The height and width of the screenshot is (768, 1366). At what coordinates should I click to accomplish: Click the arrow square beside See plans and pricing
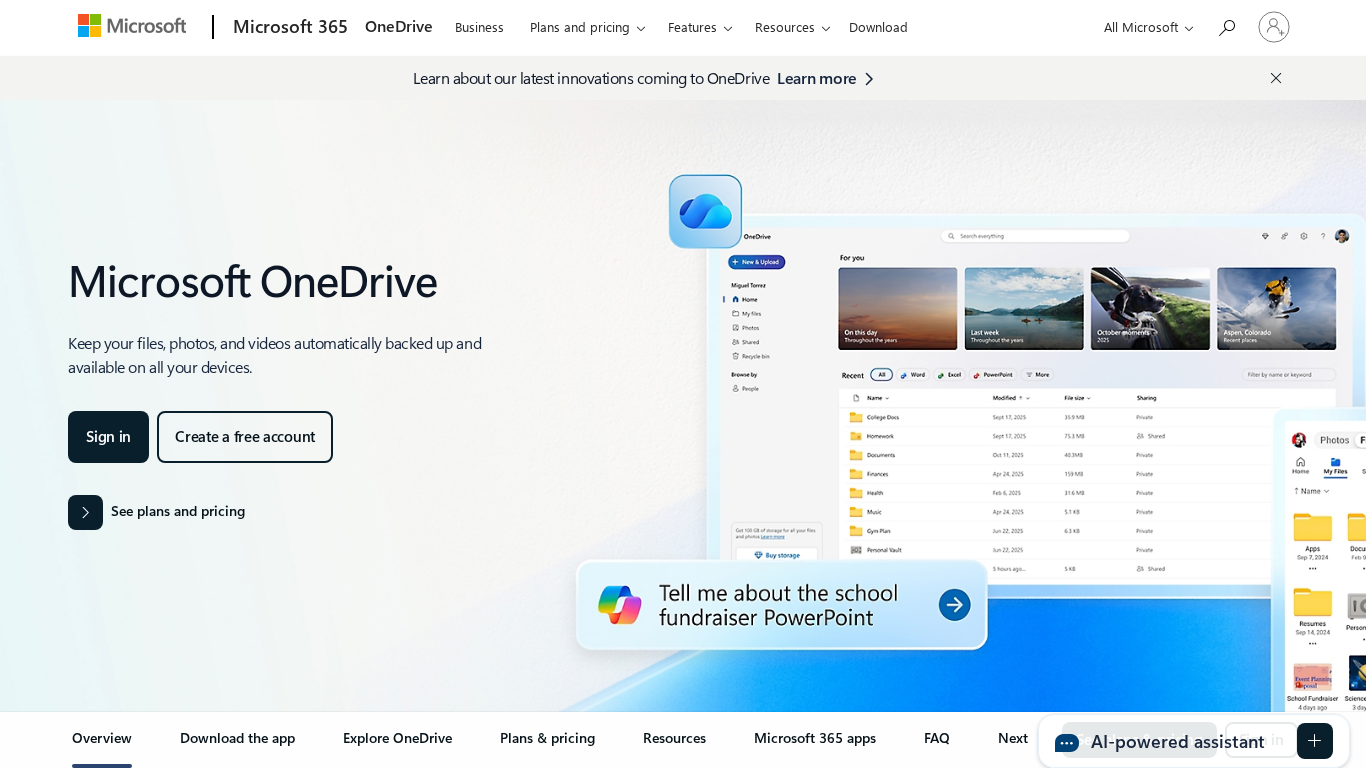coord(85,512)
